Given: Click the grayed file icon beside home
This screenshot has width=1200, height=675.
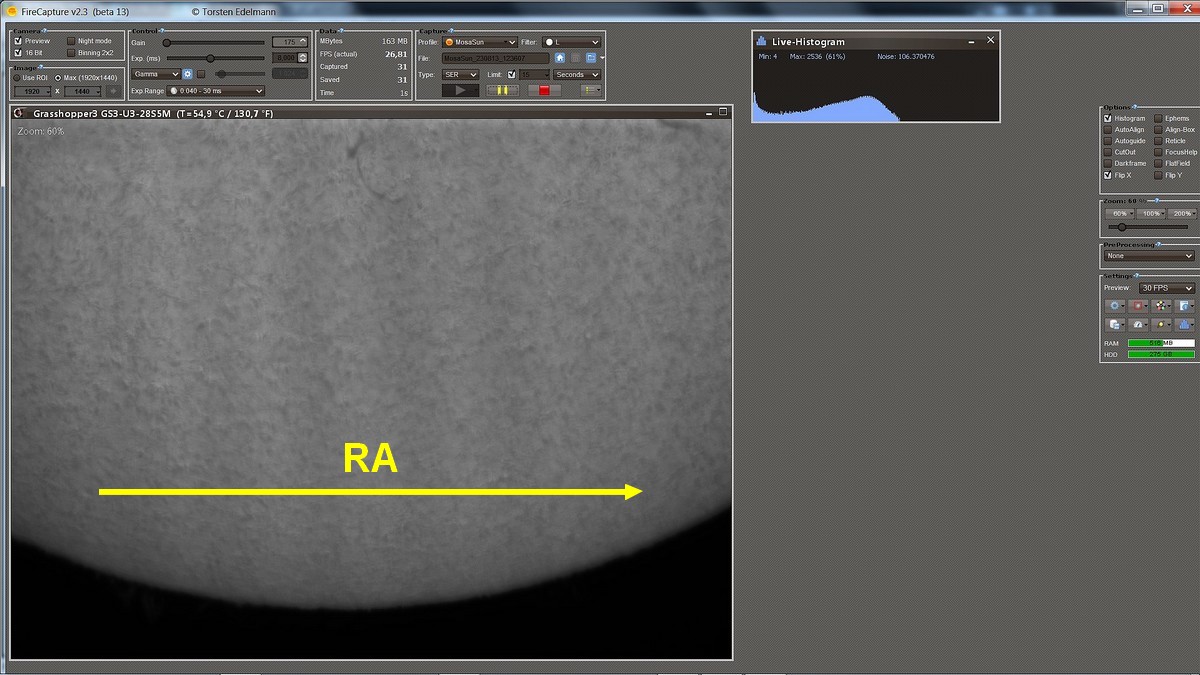Looking at the screenshot, I should (575, 58).
